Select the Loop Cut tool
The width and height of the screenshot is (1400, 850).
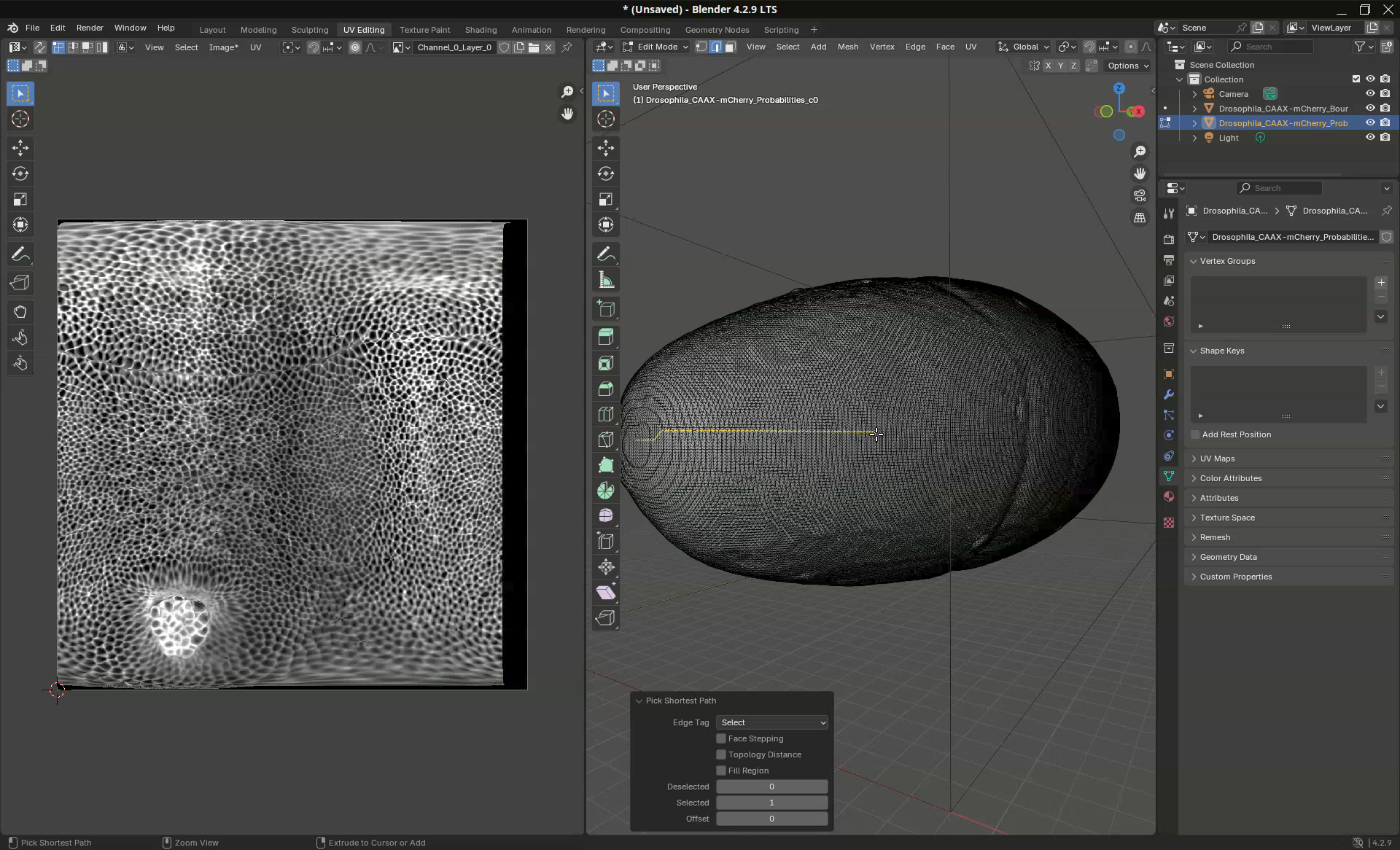(x=605, y=414)
